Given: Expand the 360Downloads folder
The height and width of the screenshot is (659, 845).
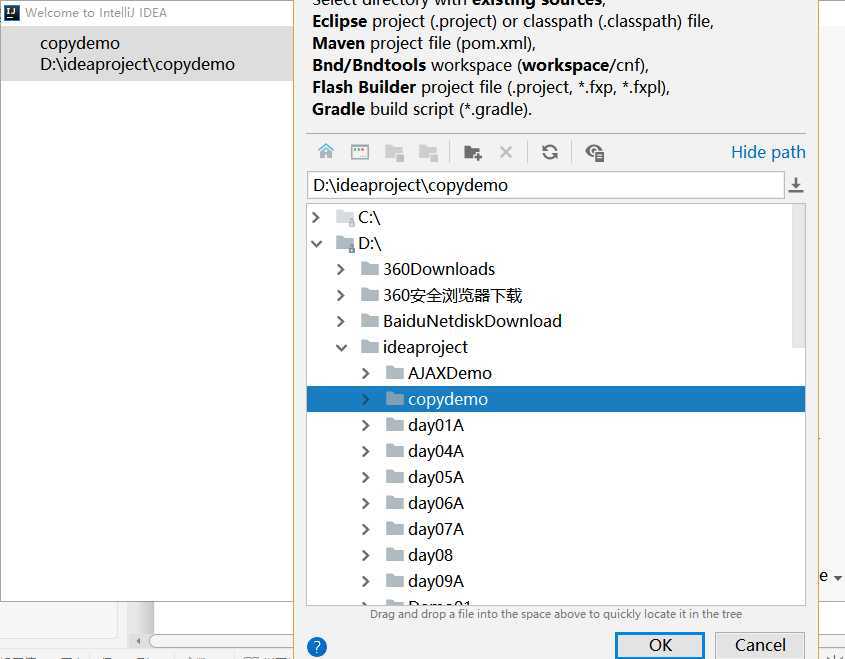Looking at the screenshot, I should click(341, 269).
